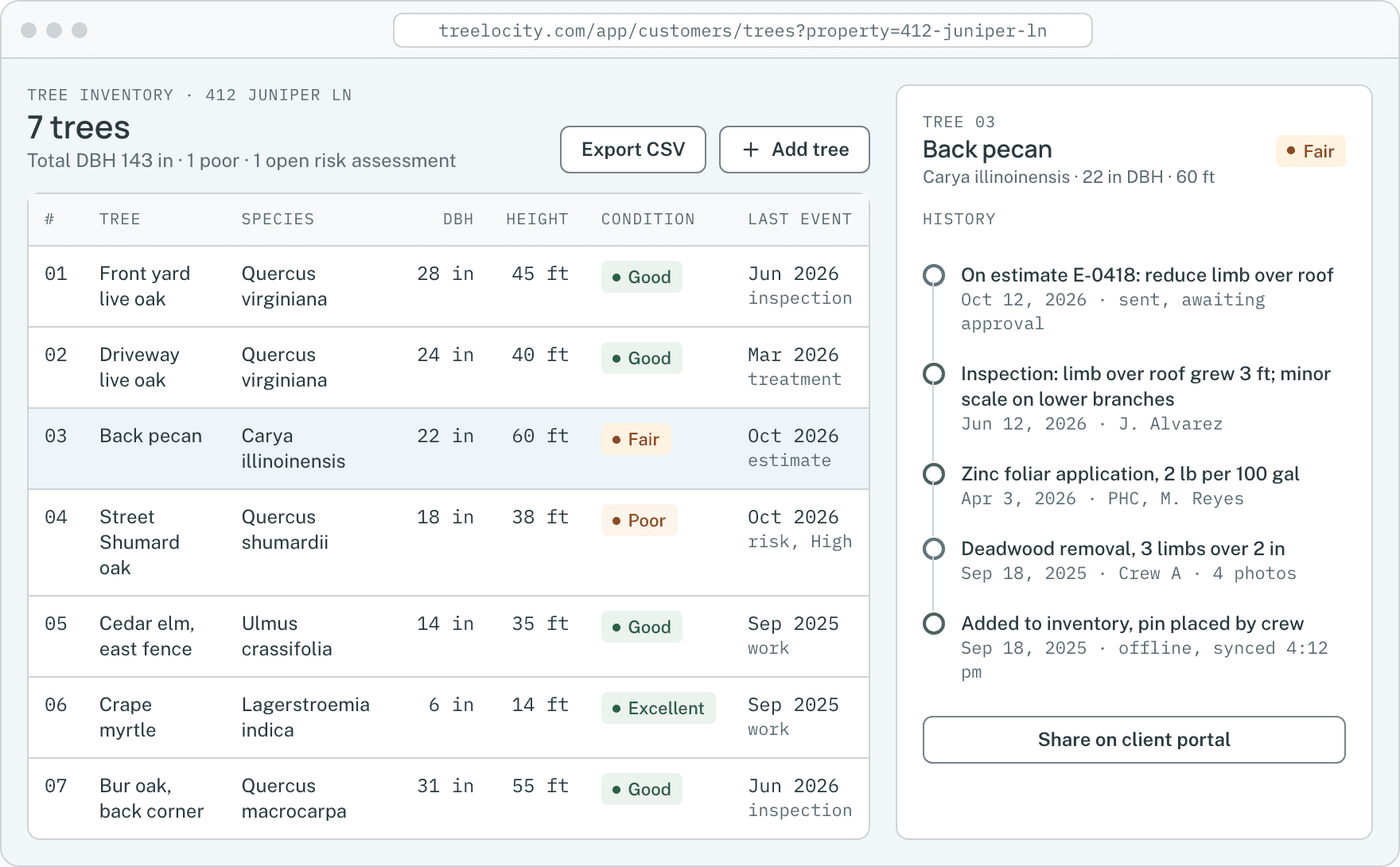
Task: Click 'Mar 2026 treatment' last event cell
Action: [x=794, y=367]
